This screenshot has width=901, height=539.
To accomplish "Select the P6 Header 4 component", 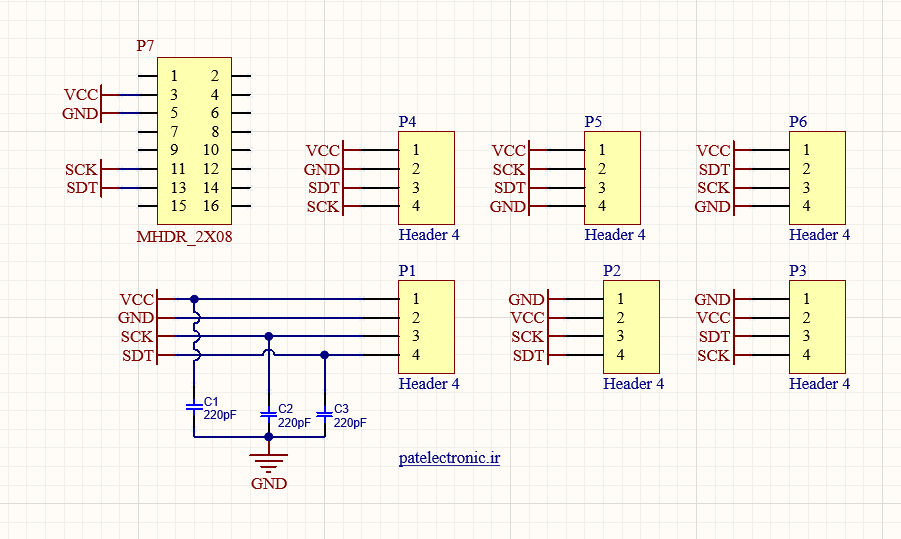I will point(817,178).
